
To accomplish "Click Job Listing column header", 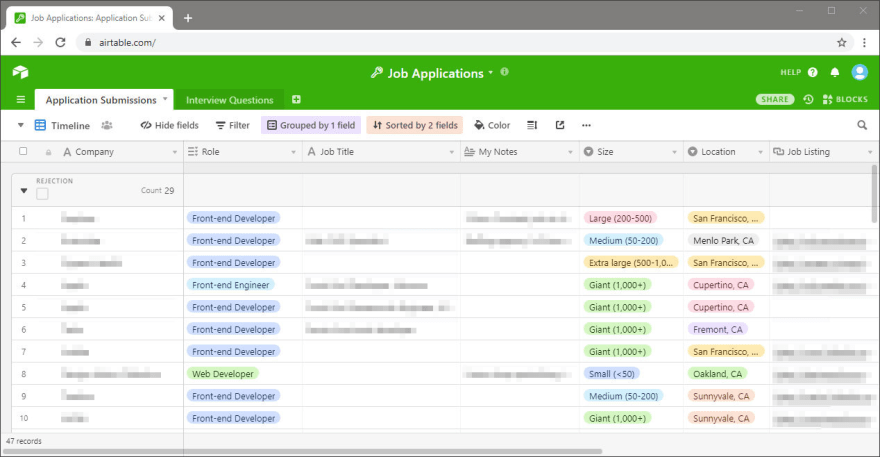I will pyautogui.click(x=824, y=152).
